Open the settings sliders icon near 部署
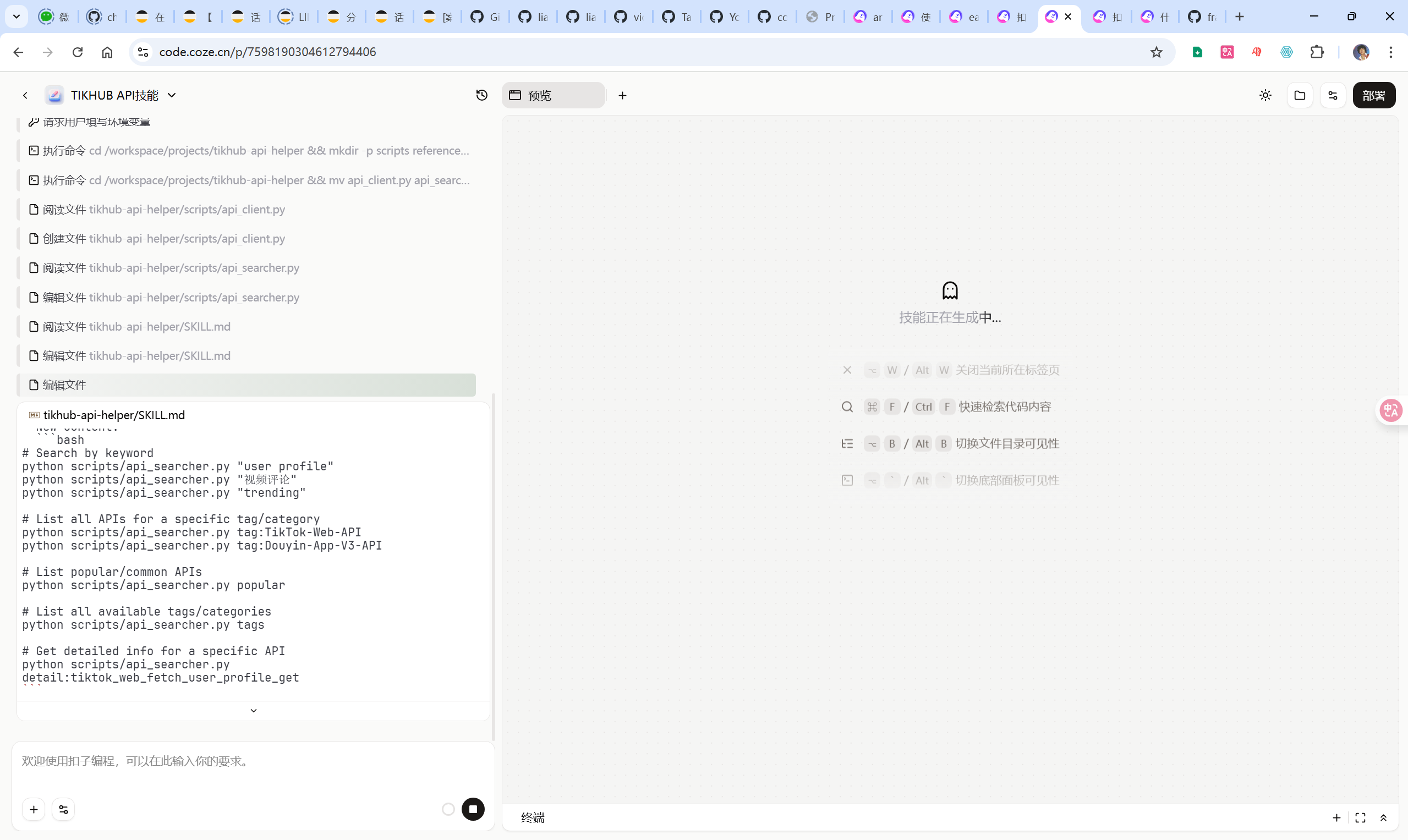The height and width of the screenshot is (840, 1408). (1332, 95)
